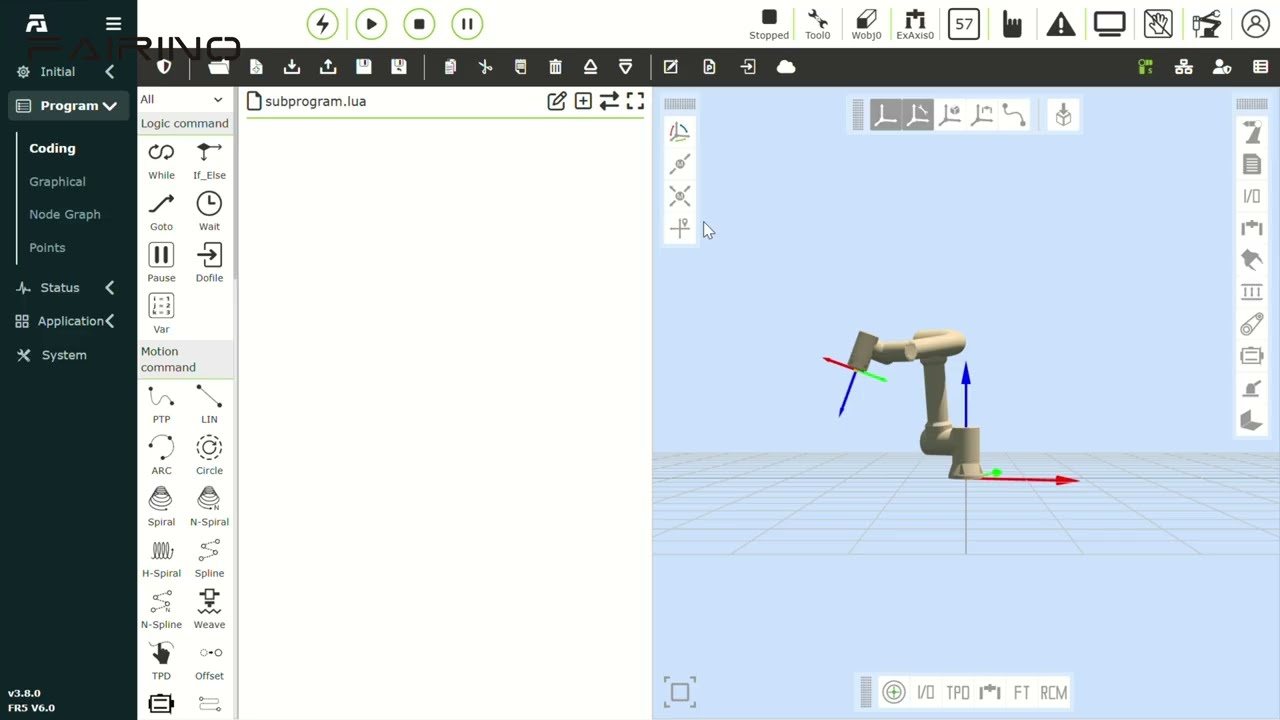Image resolution: width=1280 pixels, height=720 pixels.
Task: Select the N-Spline motion command
Action: pyautogui.click(x=161, y=610)
